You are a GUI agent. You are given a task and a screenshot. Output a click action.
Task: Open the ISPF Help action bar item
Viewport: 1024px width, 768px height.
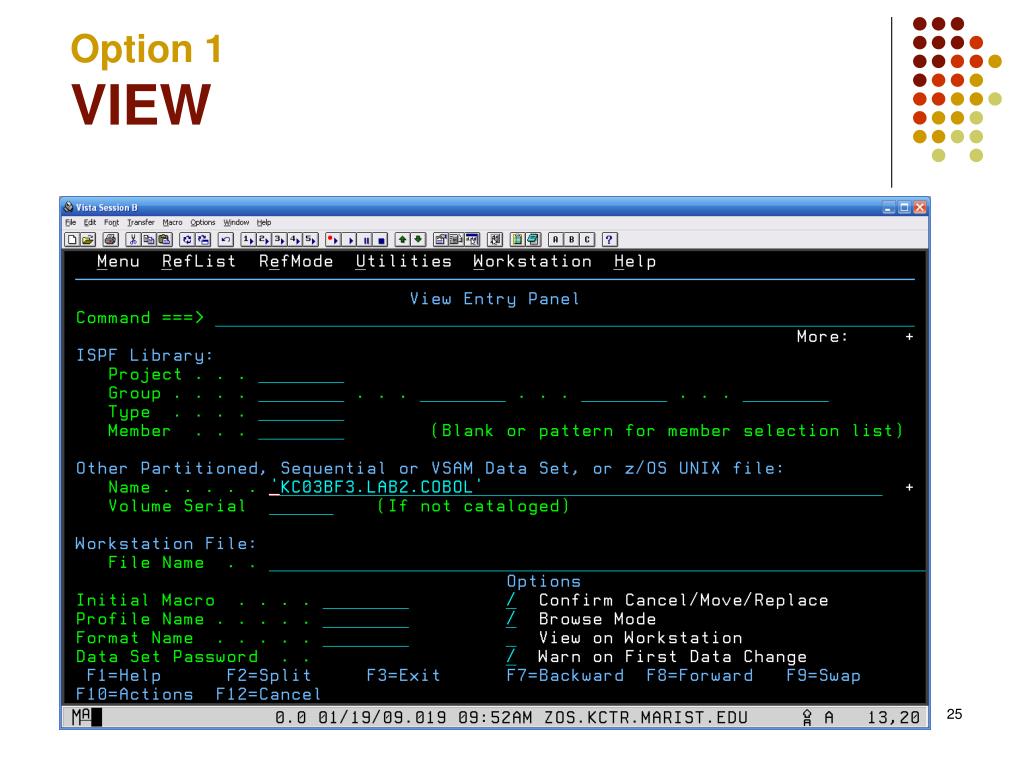tap(635, 261)
